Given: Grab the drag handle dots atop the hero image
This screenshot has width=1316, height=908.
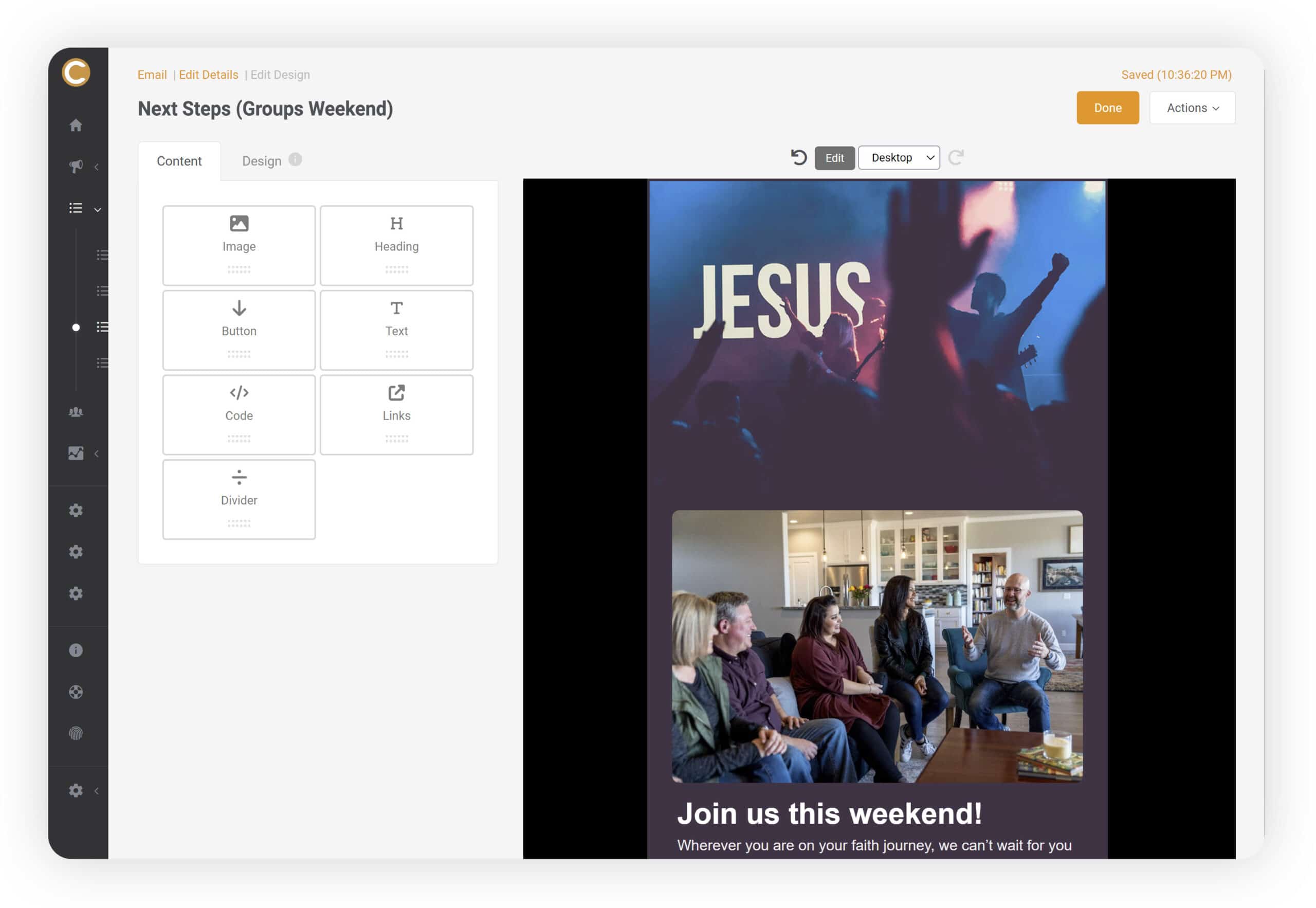Looking at the screenshot, I should pyautogui.click(x=1006, y=187).
